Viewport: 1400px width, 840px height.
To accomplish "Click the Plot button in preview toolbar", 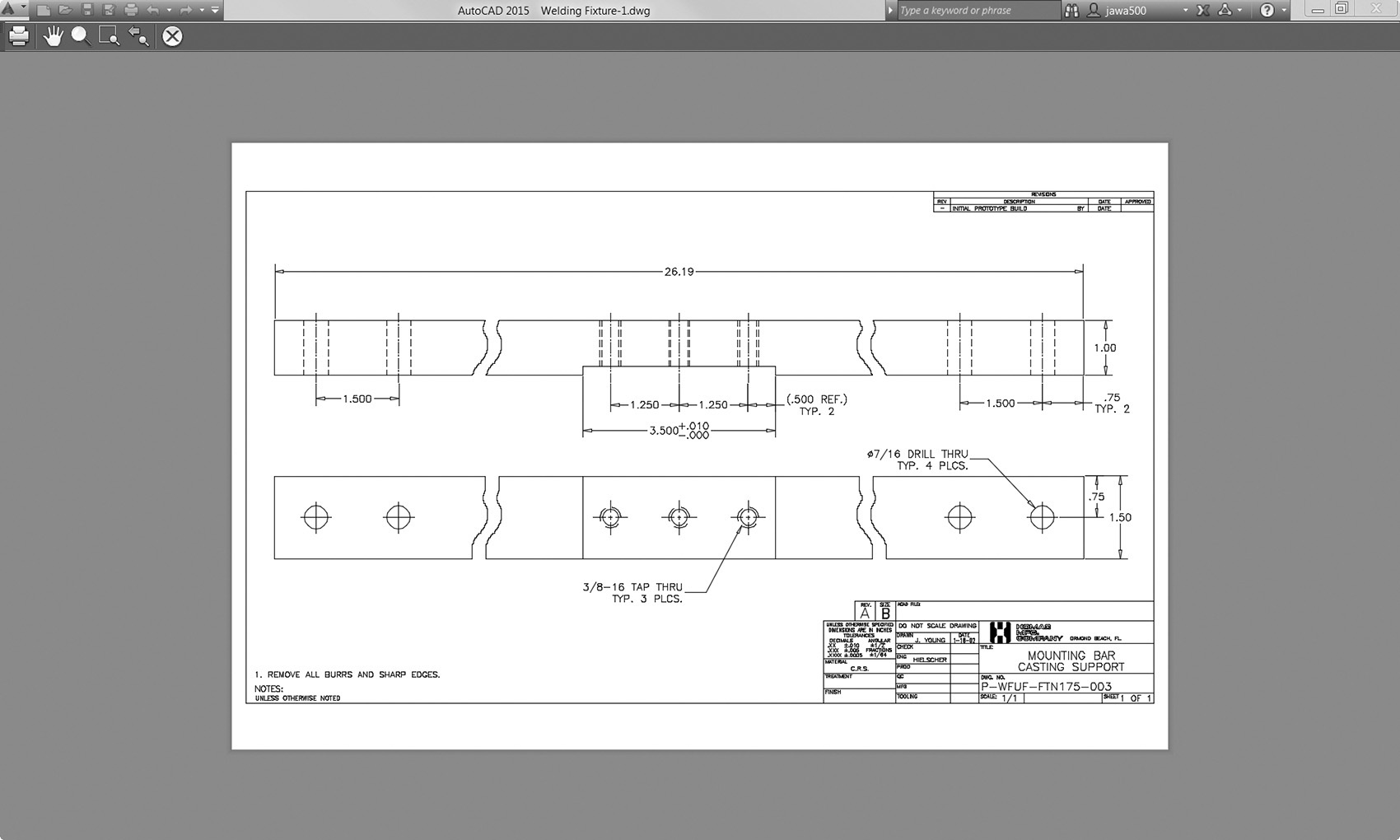I will (19, 36).
